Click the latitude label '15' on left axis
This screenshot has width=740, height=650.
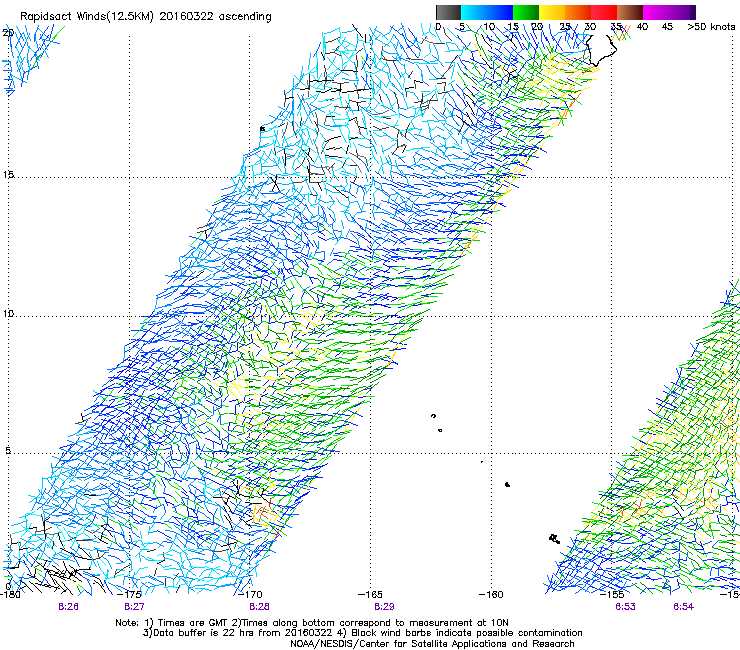tap(8, 175)
